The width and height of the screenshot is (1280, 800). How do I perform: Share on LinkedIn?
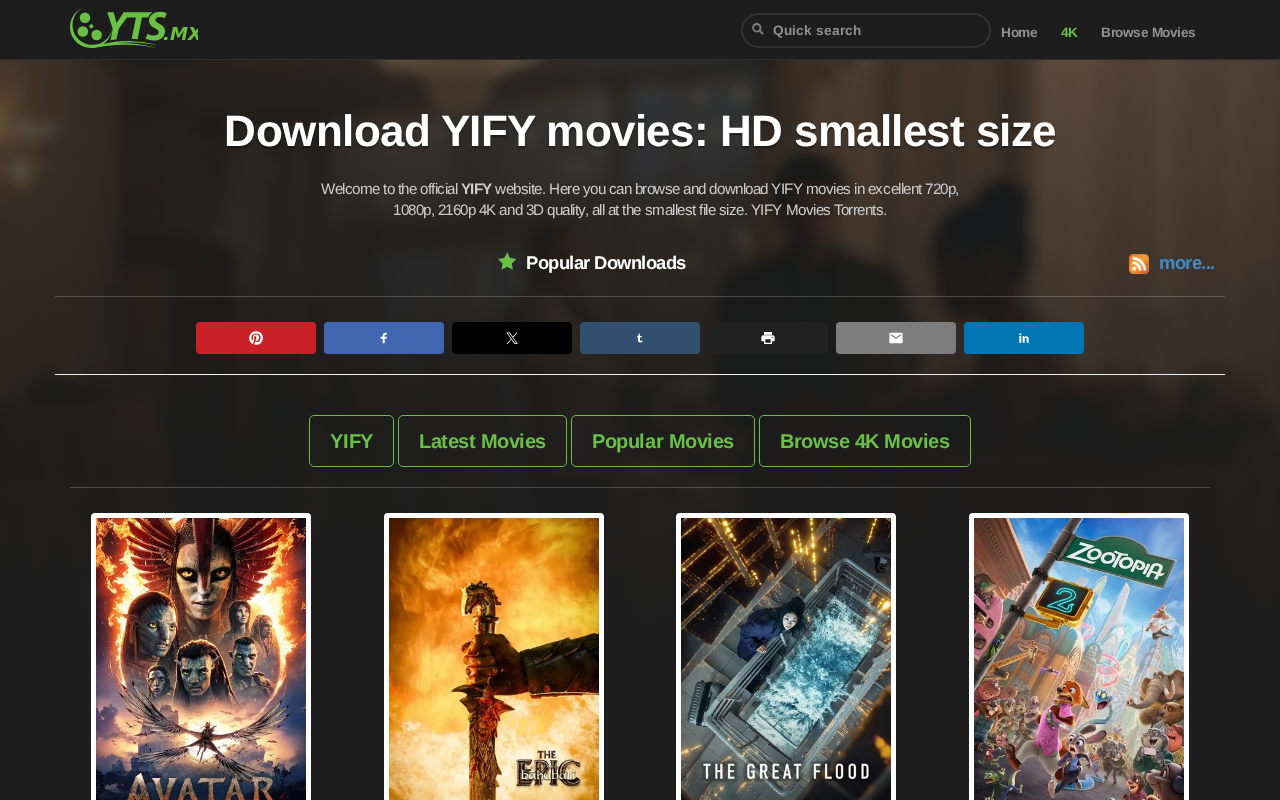click(x=1024, y=338)
